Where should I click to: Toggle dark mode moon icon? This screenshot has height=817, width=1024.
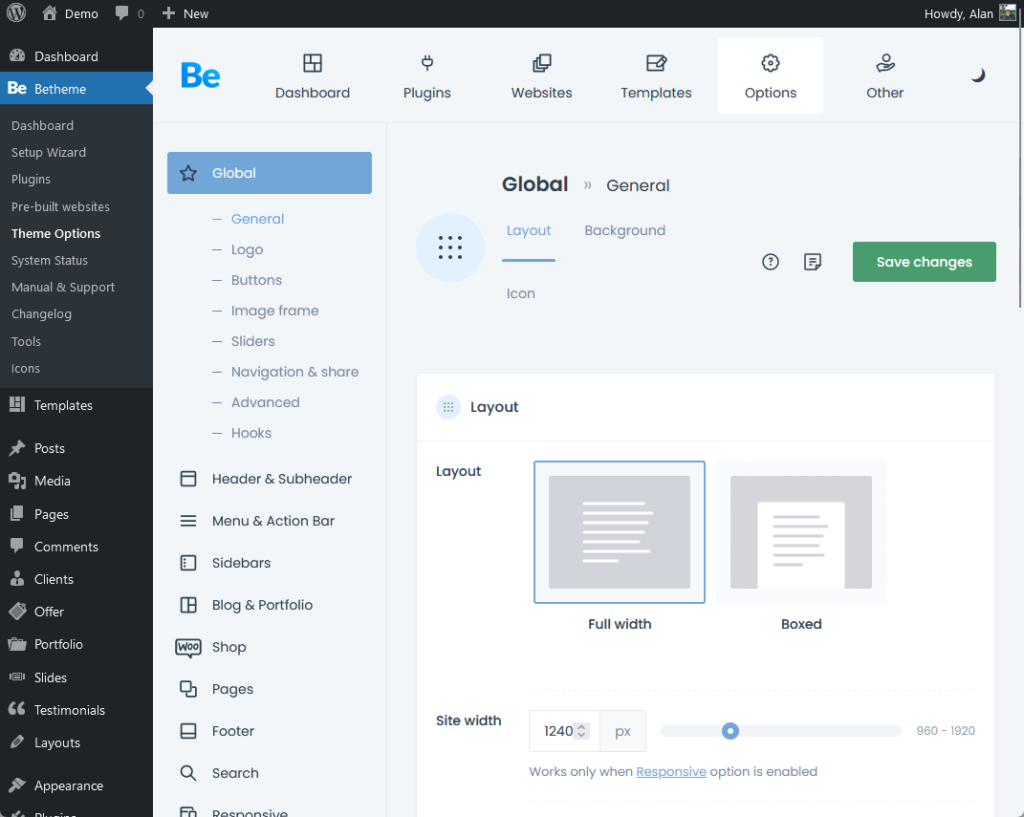click(978, 75)
